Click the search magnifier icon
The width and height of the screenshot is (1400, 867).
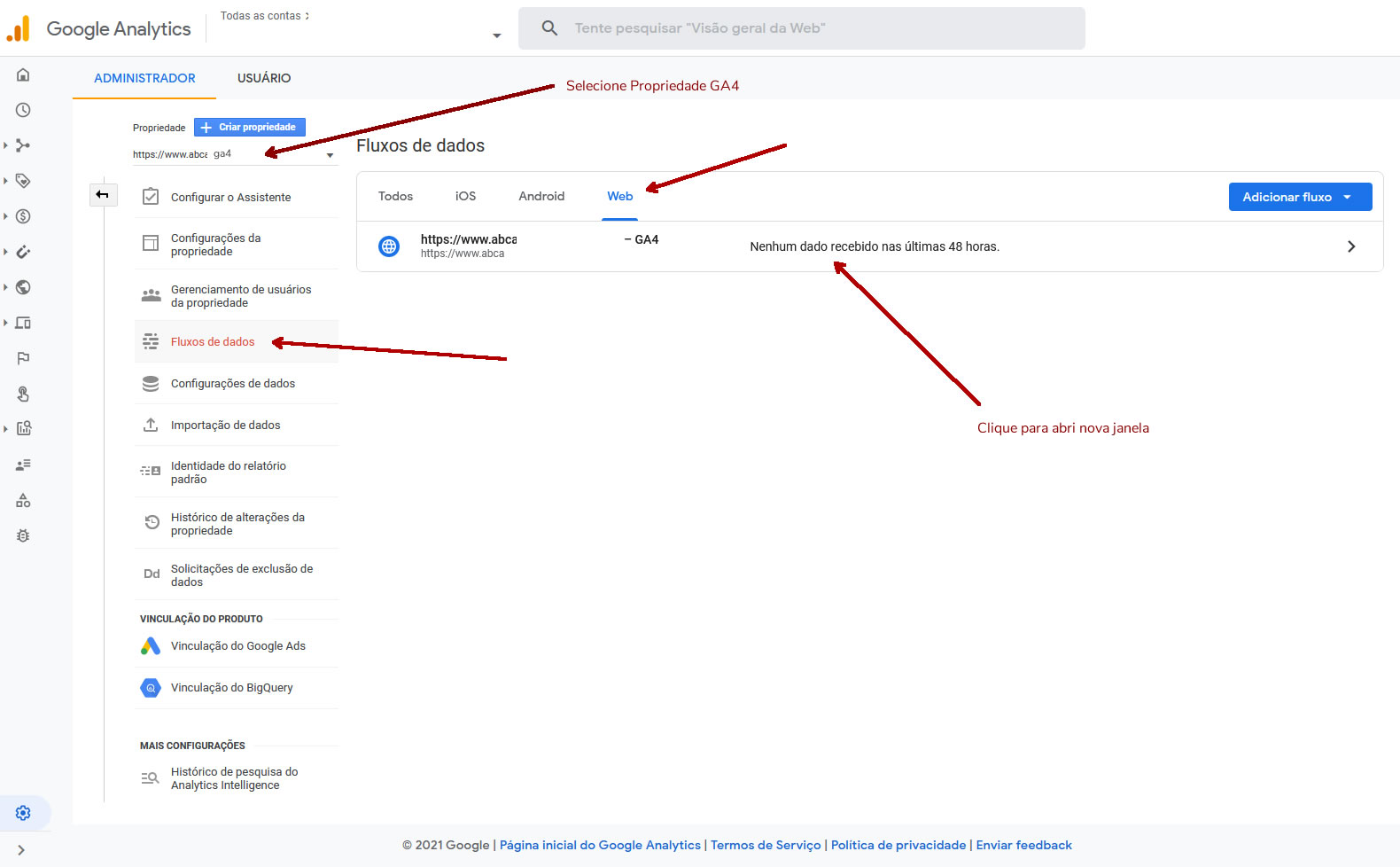click(x=549, y=28)
